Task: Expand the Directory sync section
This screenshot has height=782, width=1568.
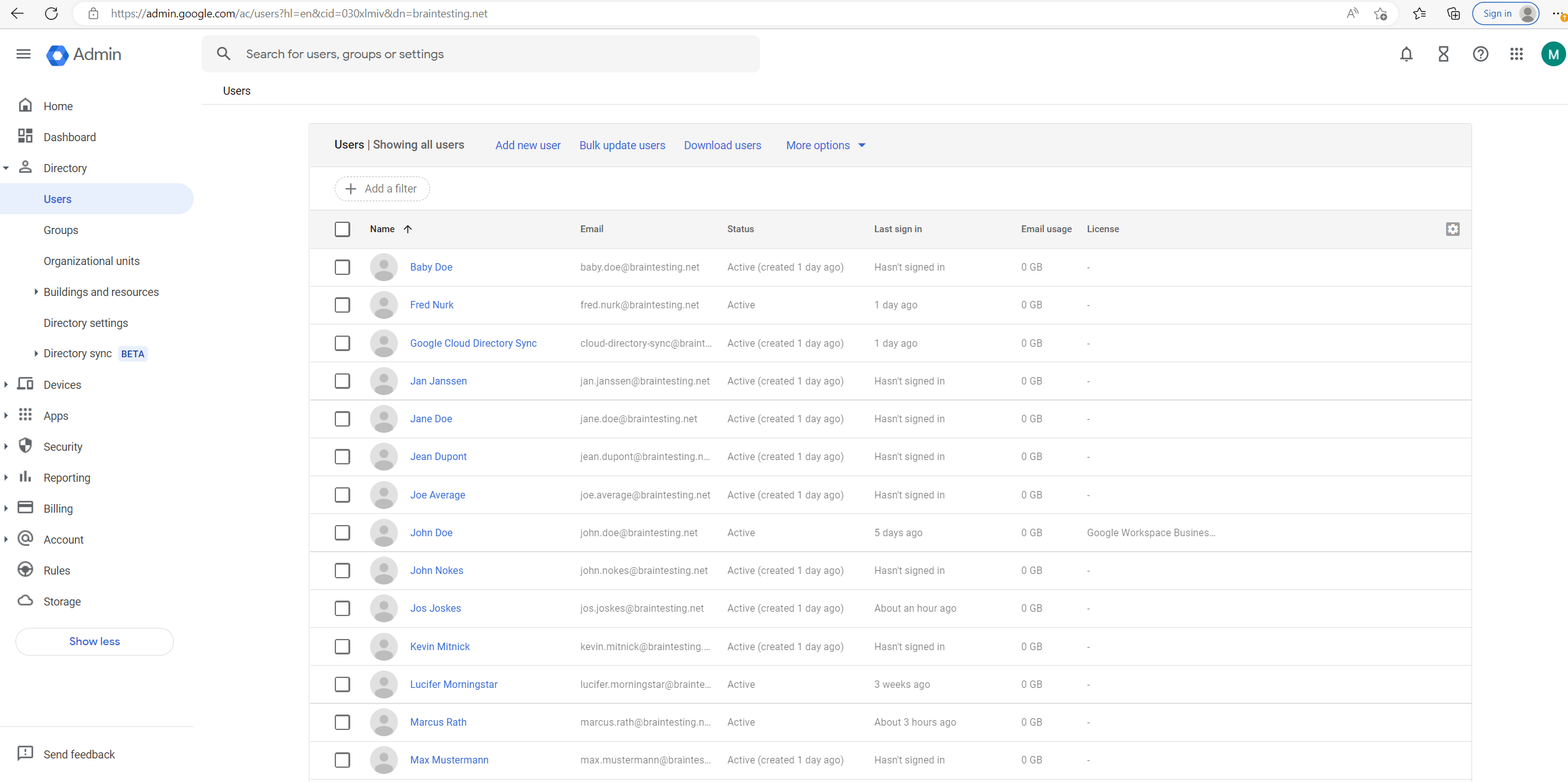Action: pyautogui.click(x=78, y=353)
